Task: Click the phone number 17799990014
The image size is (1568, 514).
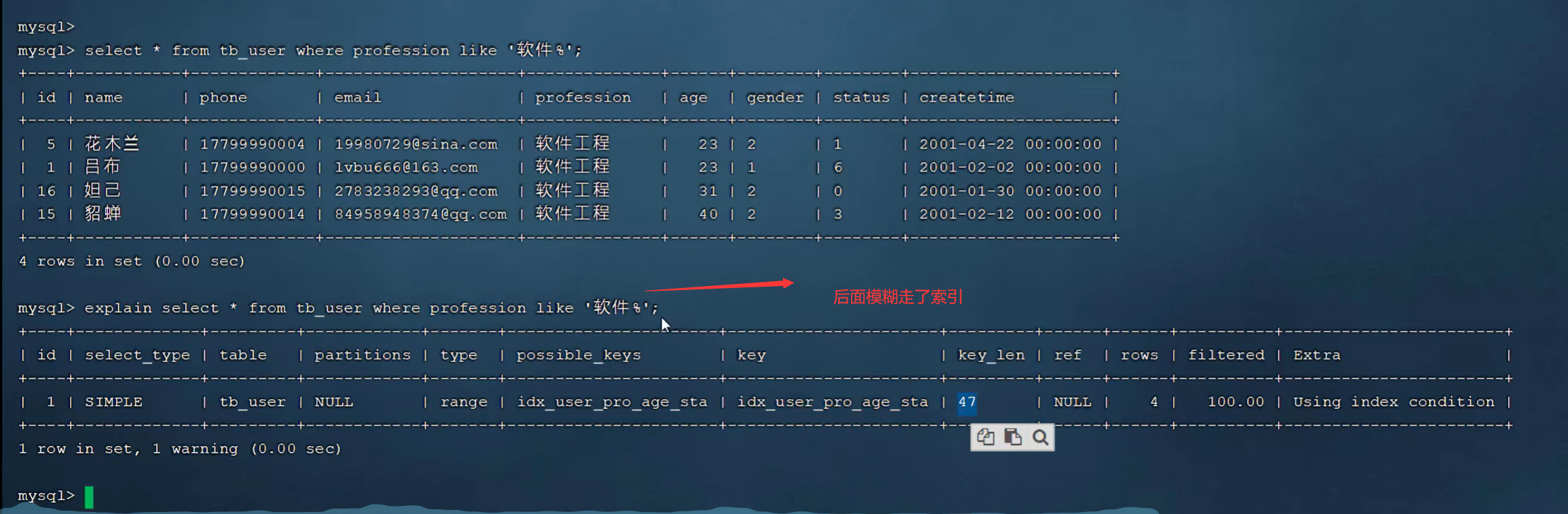Action: pyautogui.click(x=252, y=215)
